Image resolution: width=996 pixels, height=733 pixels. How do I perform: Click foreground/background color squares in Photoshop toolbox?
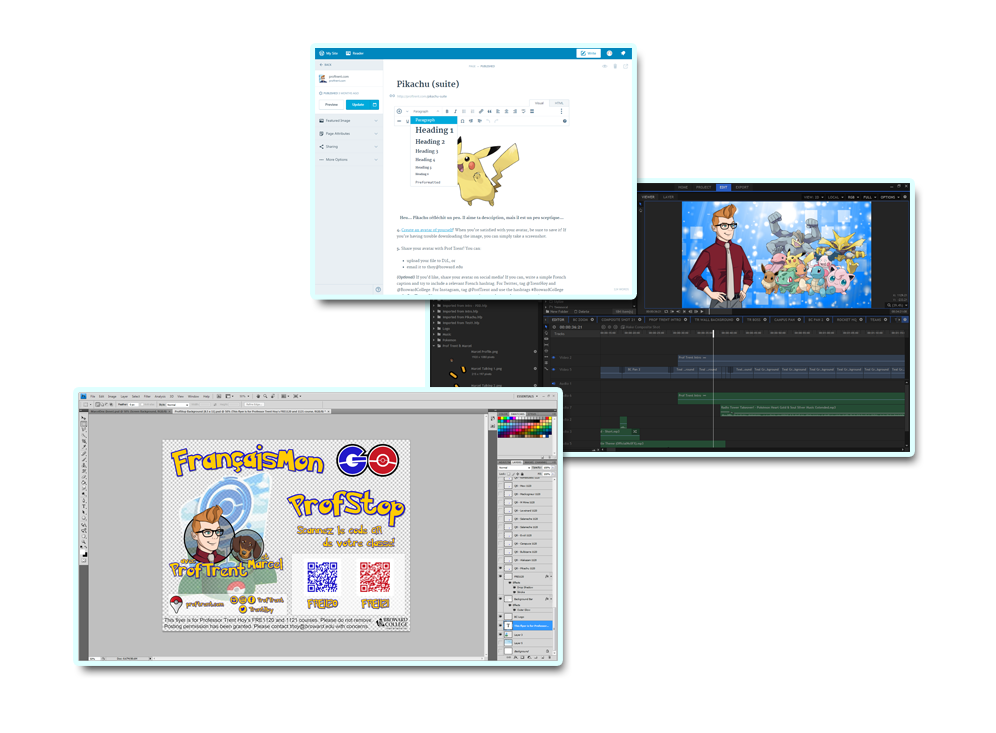point(84,555)
